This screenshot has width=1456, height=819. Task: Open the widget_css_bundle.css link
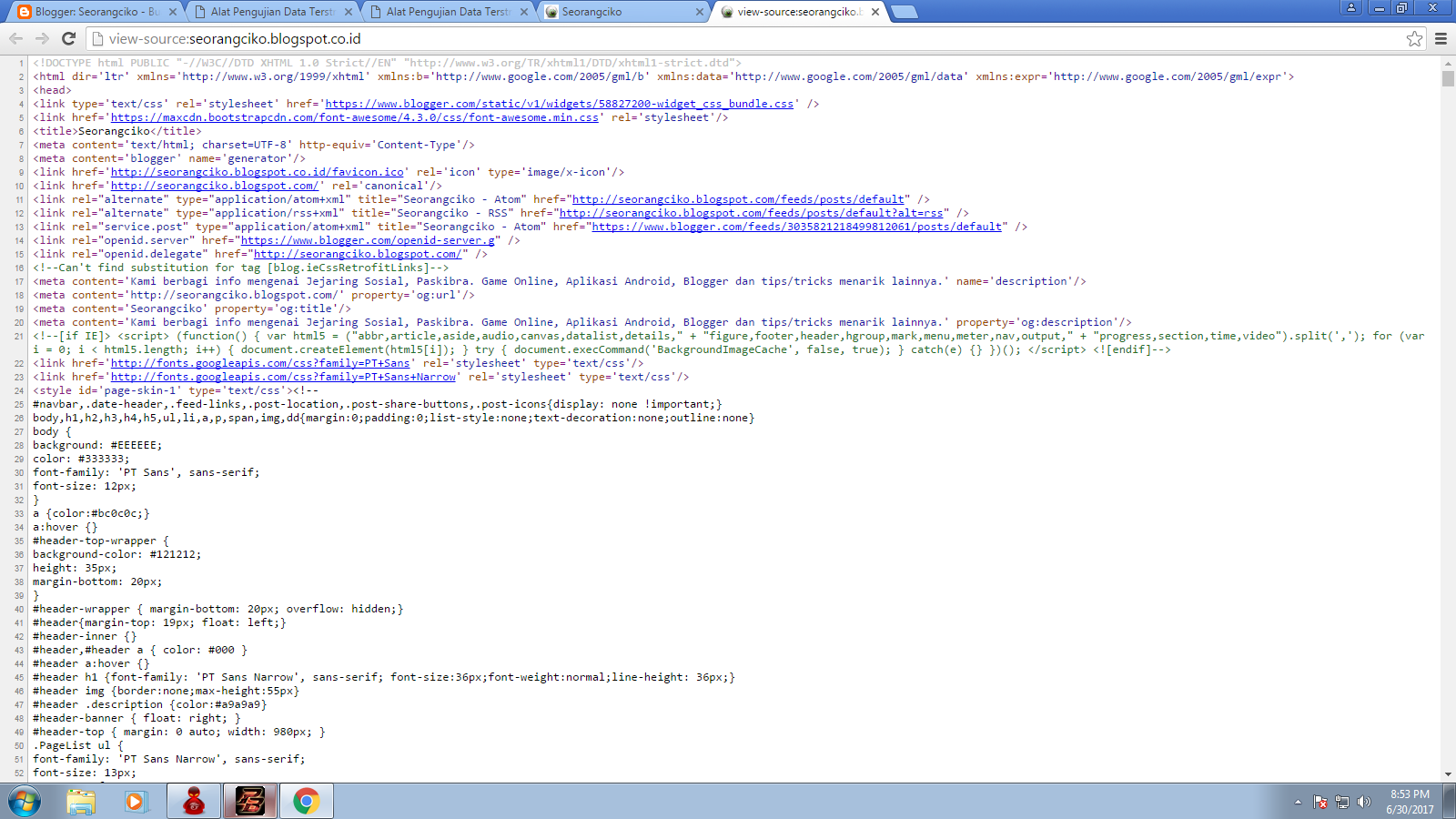[560, 104]
